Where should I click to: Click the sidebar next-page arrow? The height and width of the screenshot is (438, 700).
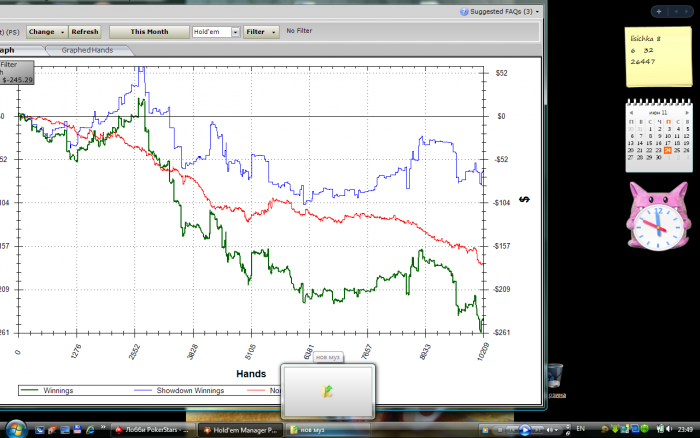tap(687, 12)
